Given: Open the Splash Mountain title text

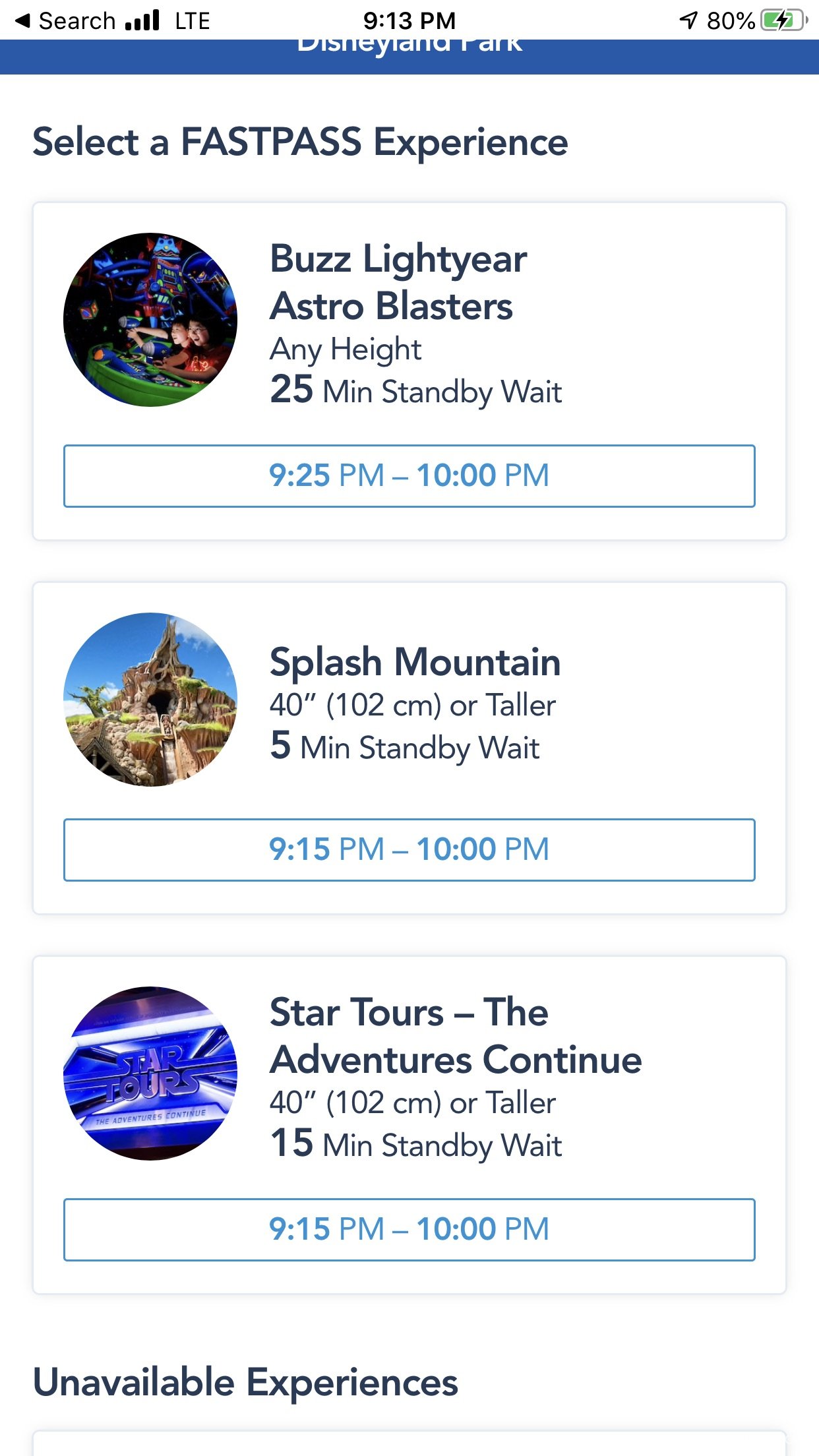Looking at the screenshot, I should click(x=415, y=661).
